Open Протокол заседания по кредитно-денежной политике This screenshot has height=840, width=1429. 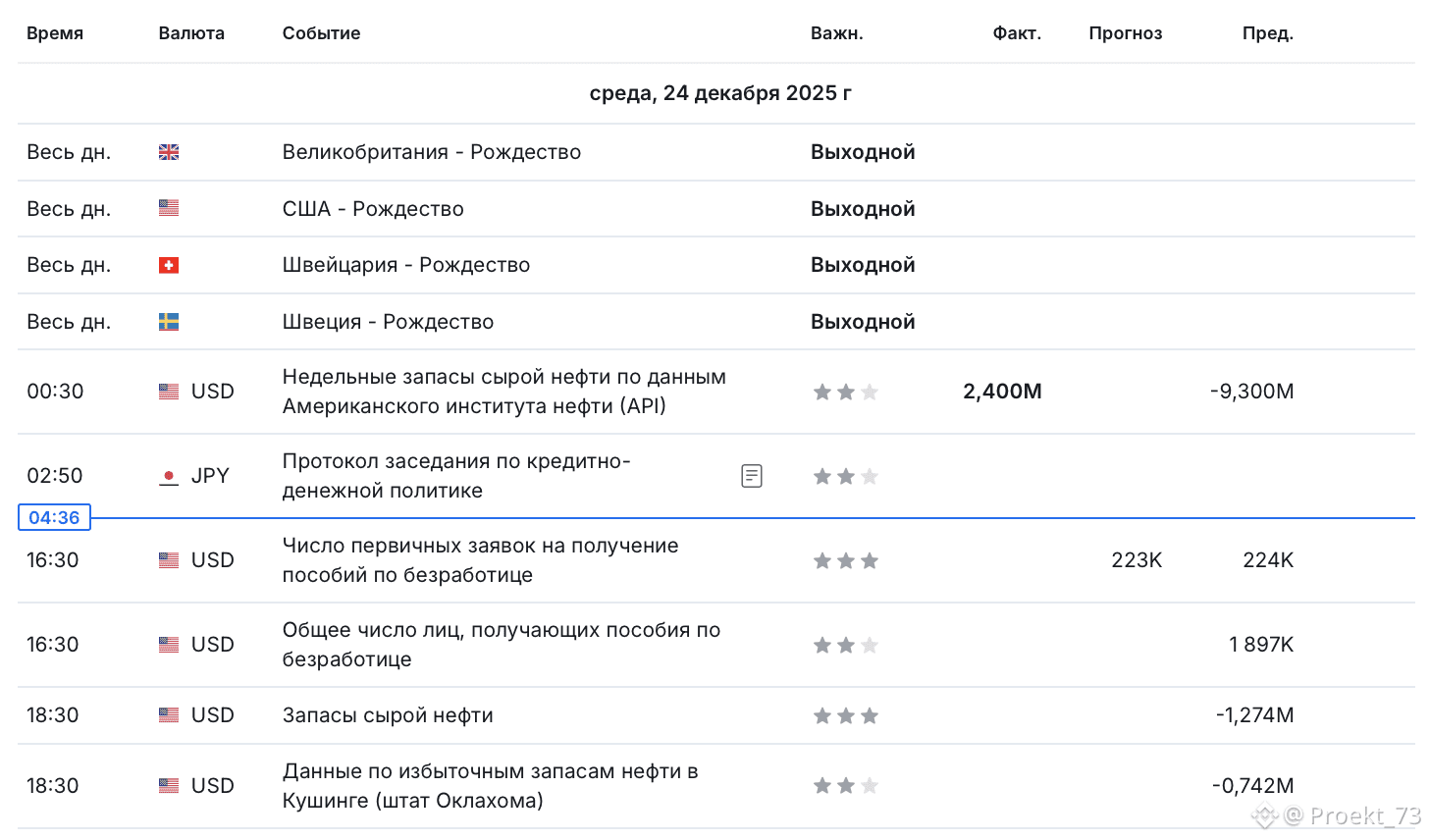(x=456, y=476)
